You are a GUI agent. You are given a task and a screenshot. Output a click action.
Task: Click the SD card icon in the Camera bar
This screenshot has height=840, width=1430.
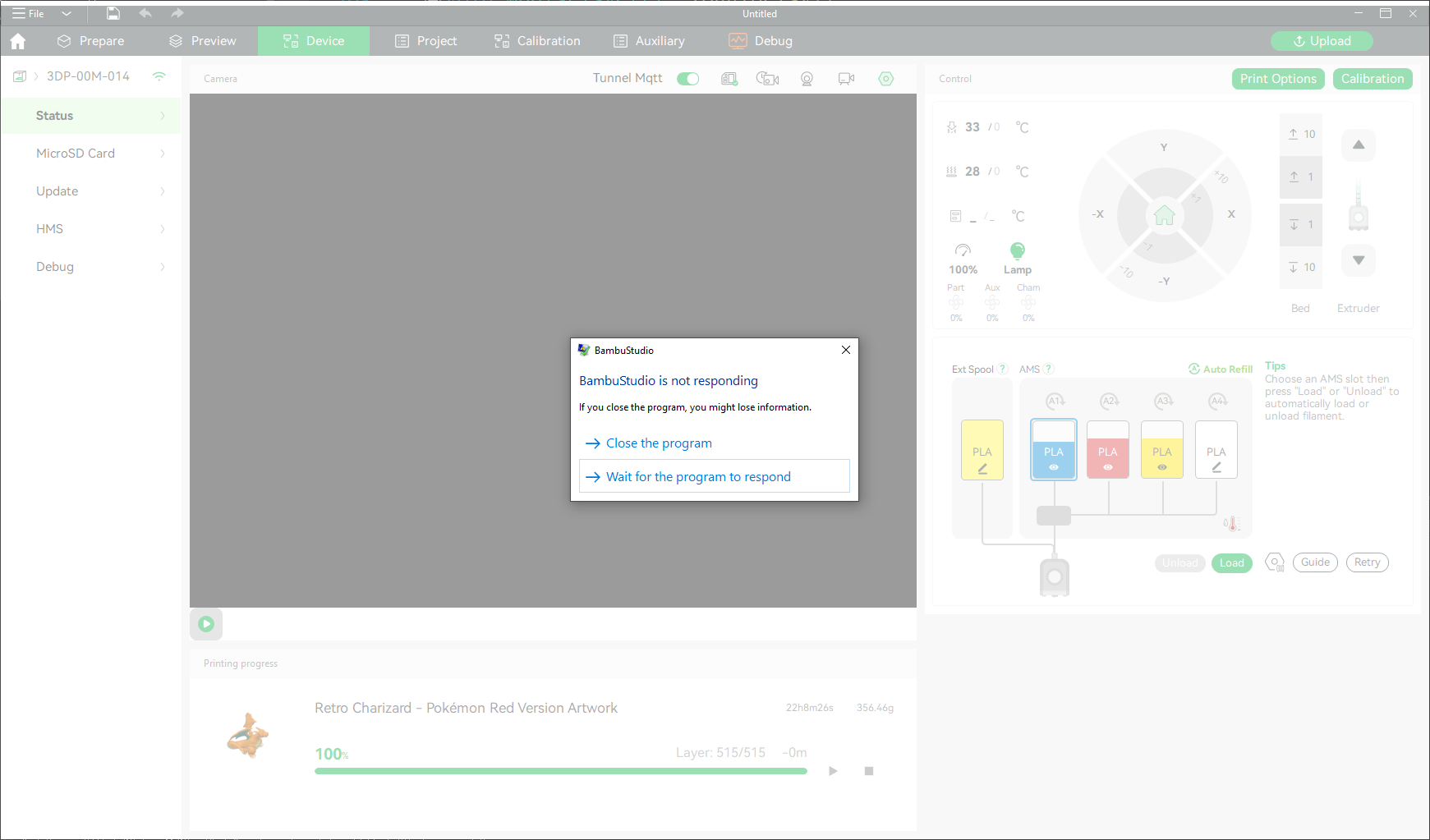(x=729, y=79)
